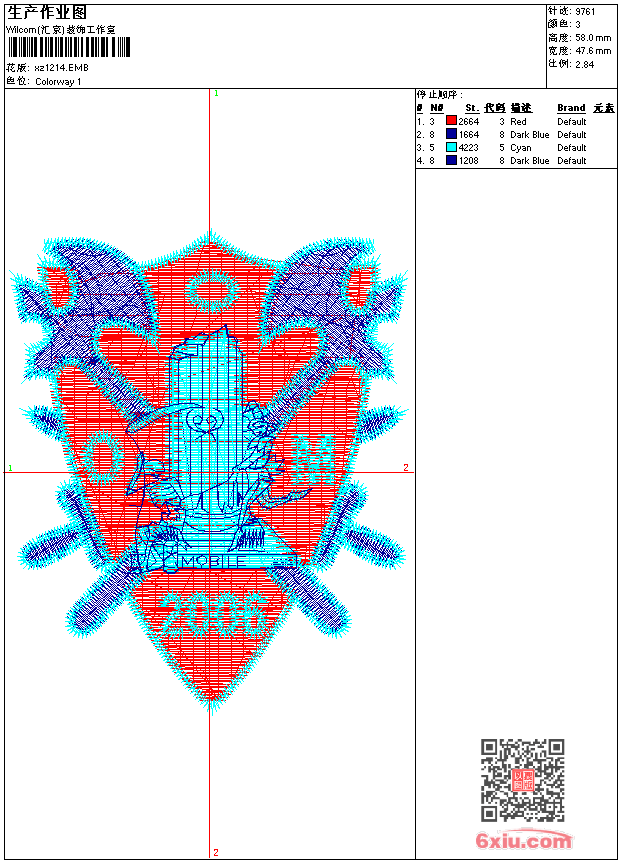Click the red color swatch in row 1

pos(451,121)
